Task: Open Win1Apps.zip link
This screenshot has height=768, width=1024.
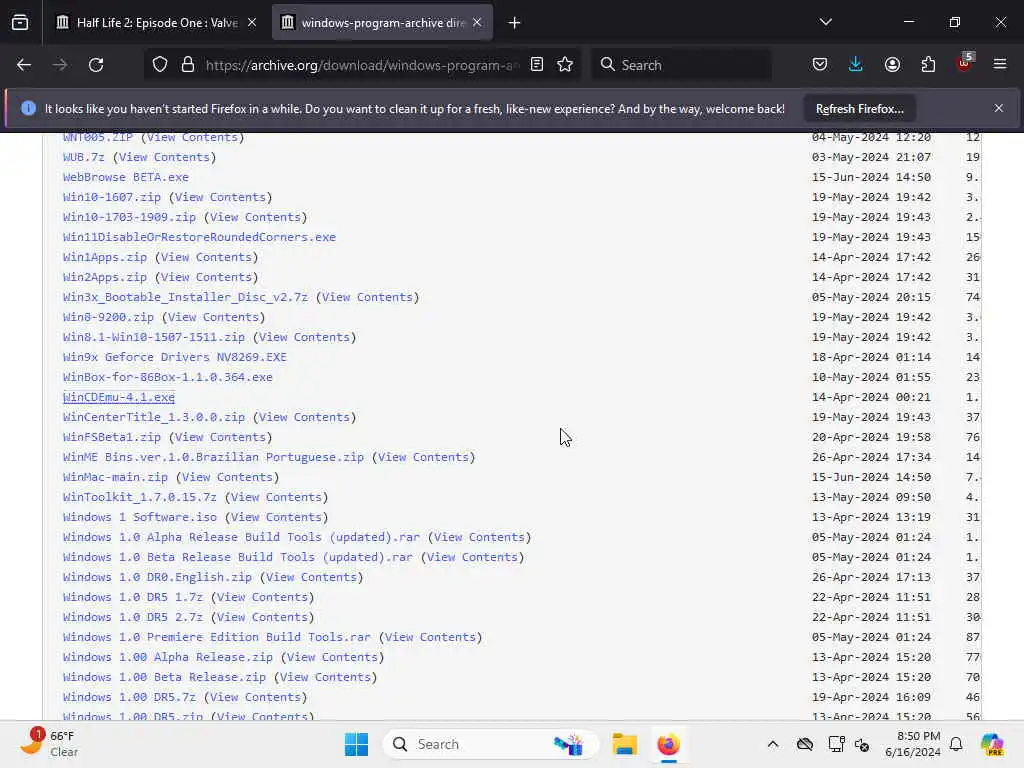Action: click(x=104, y=257)
